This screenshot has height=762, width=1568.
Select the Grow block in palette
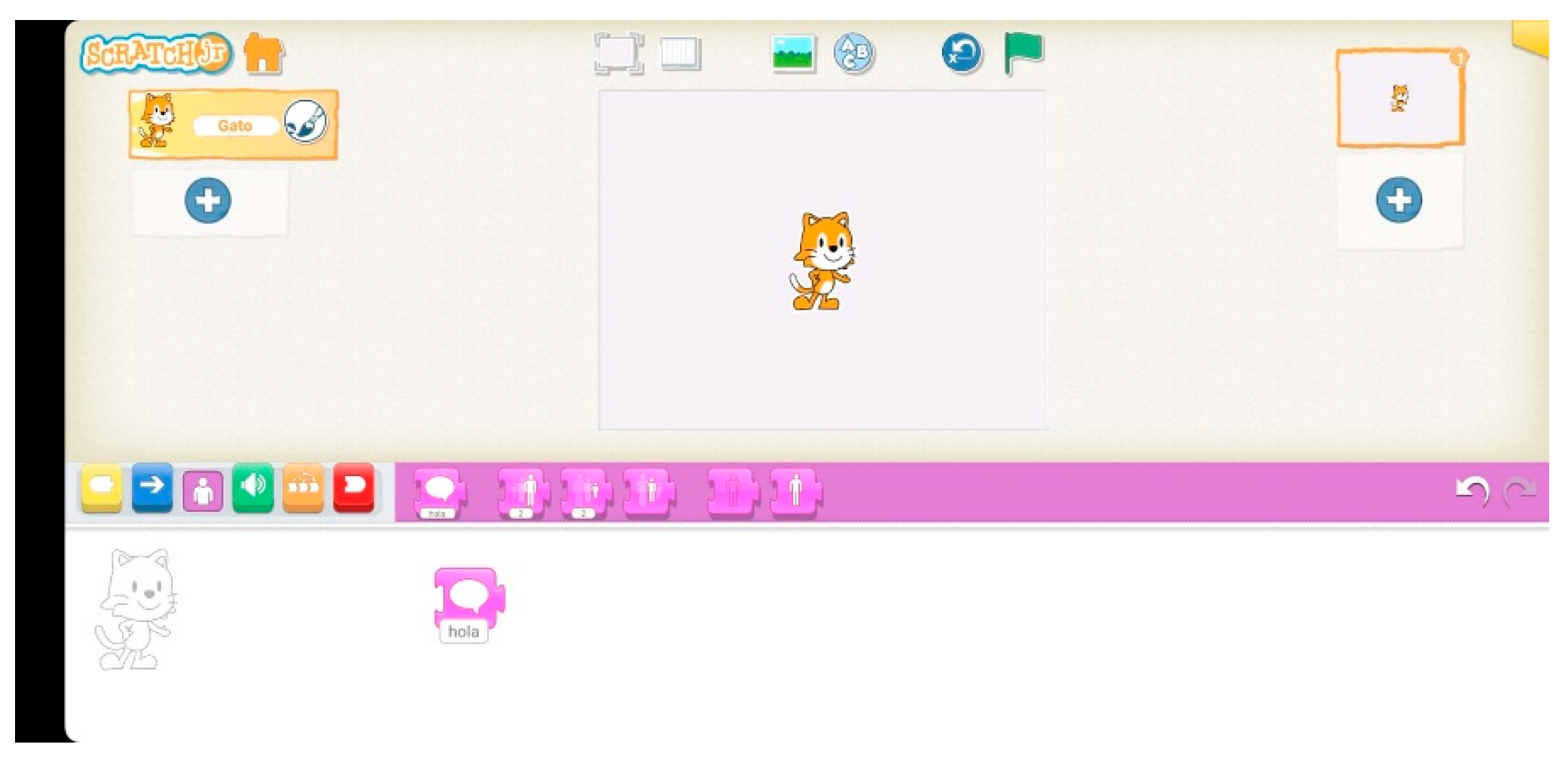click(524, 492)
